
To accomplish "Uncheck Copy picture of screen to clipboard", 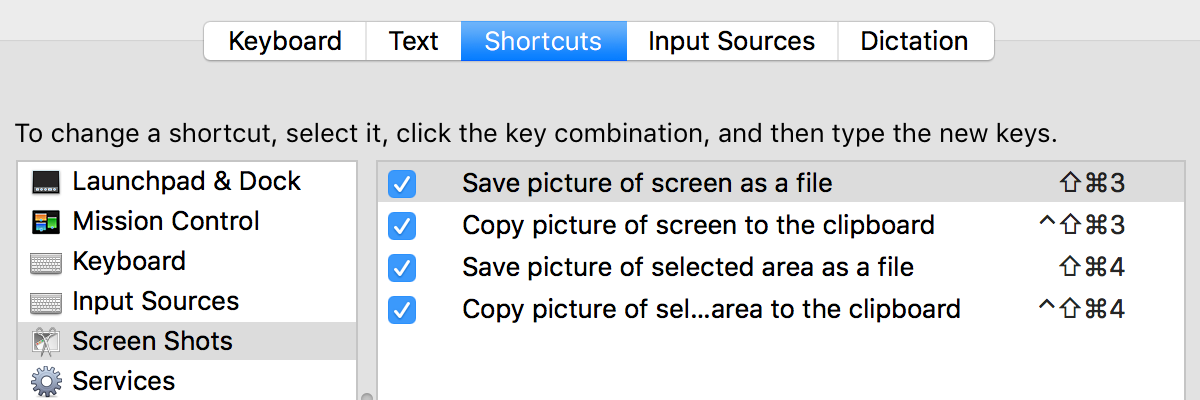I will (402, 226).
